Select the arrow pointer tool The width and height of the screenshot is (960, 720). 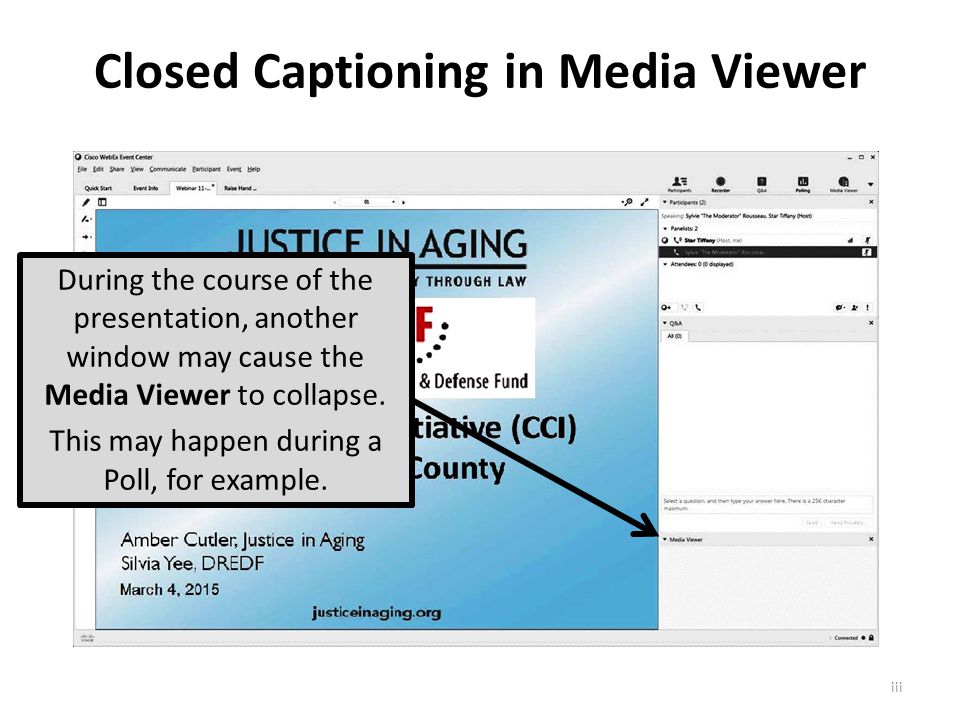(x=86, y=237)
